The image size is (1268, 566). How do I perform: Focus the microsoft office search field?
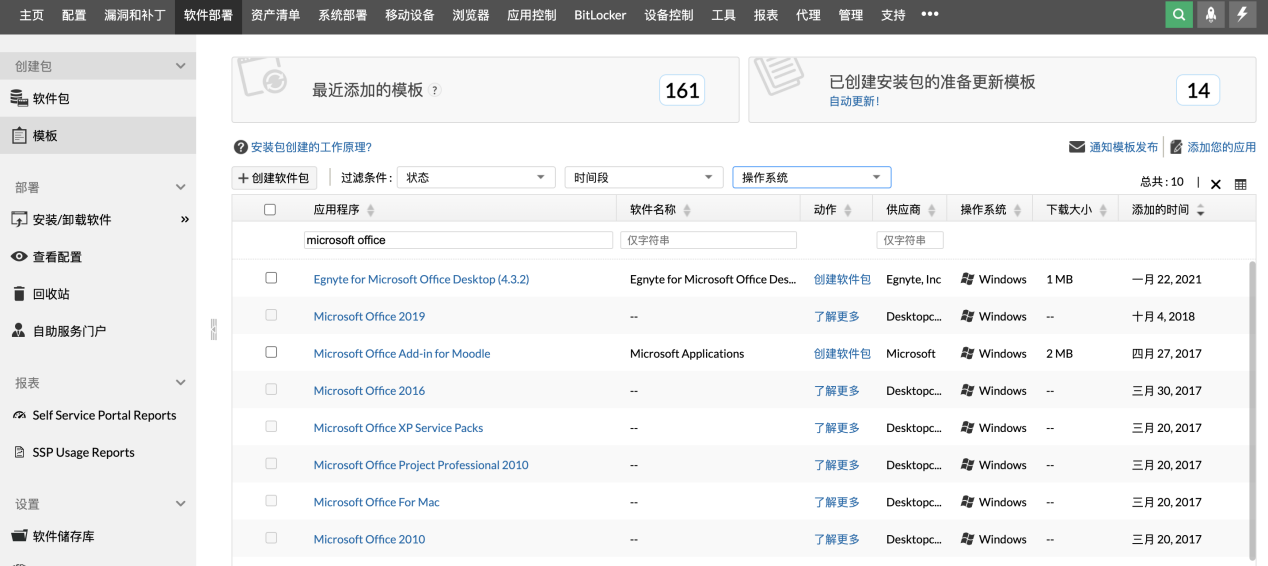pos(458,240)
